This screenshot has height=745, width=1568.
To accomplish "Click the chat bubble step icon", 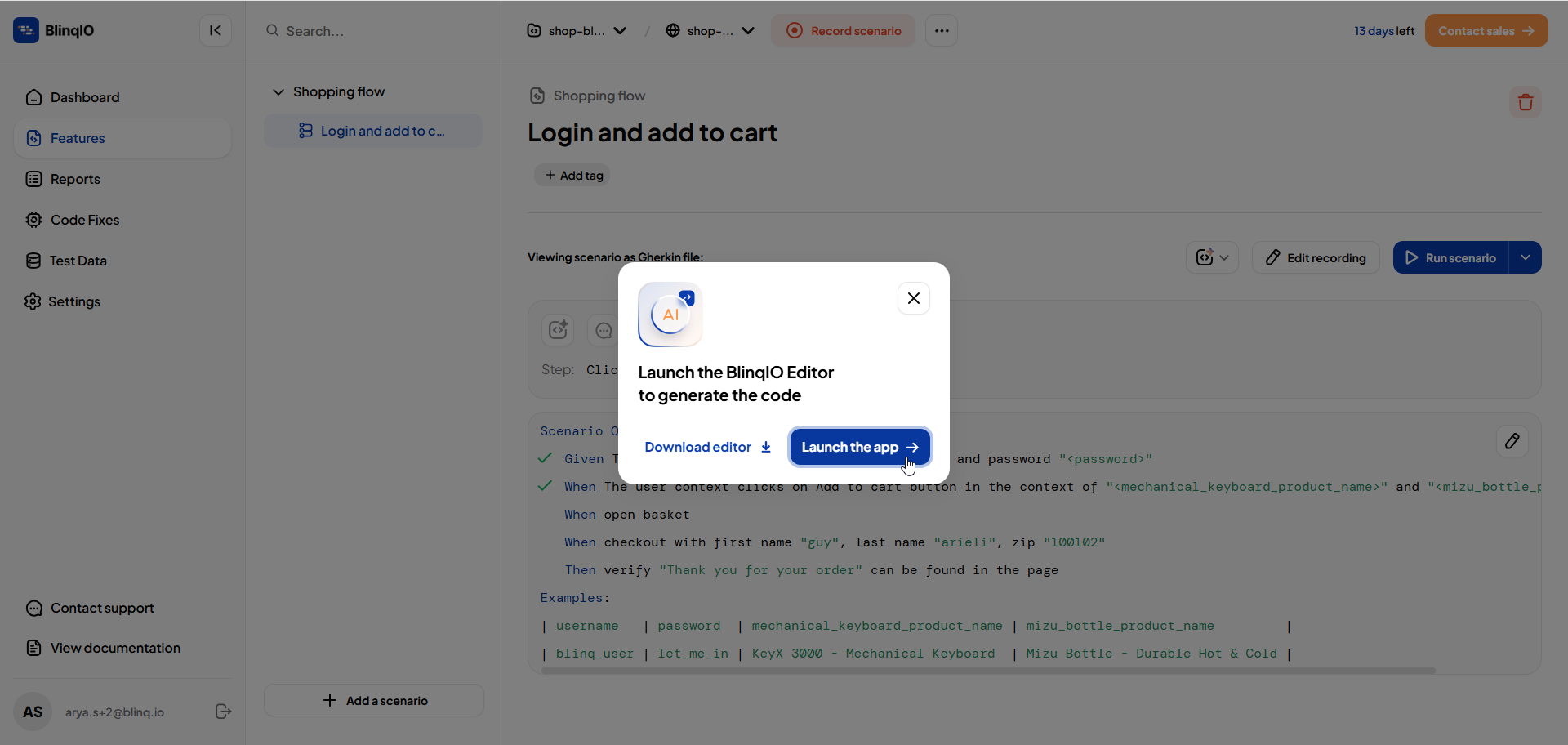I will tap(604, 329).
